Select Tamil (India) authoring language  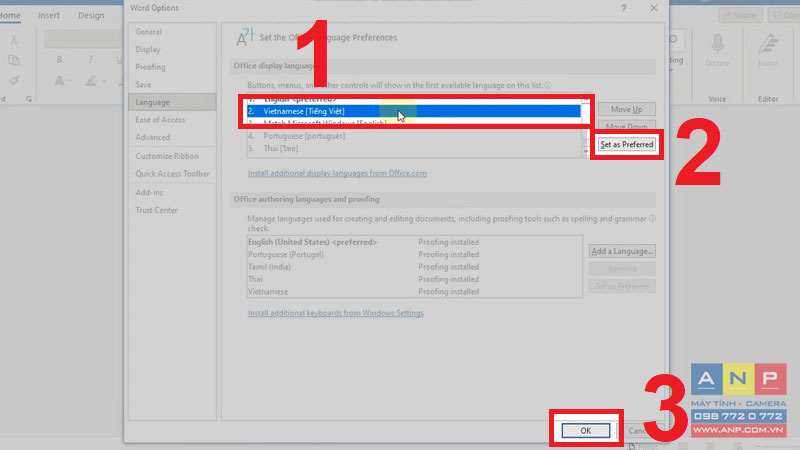414,267
